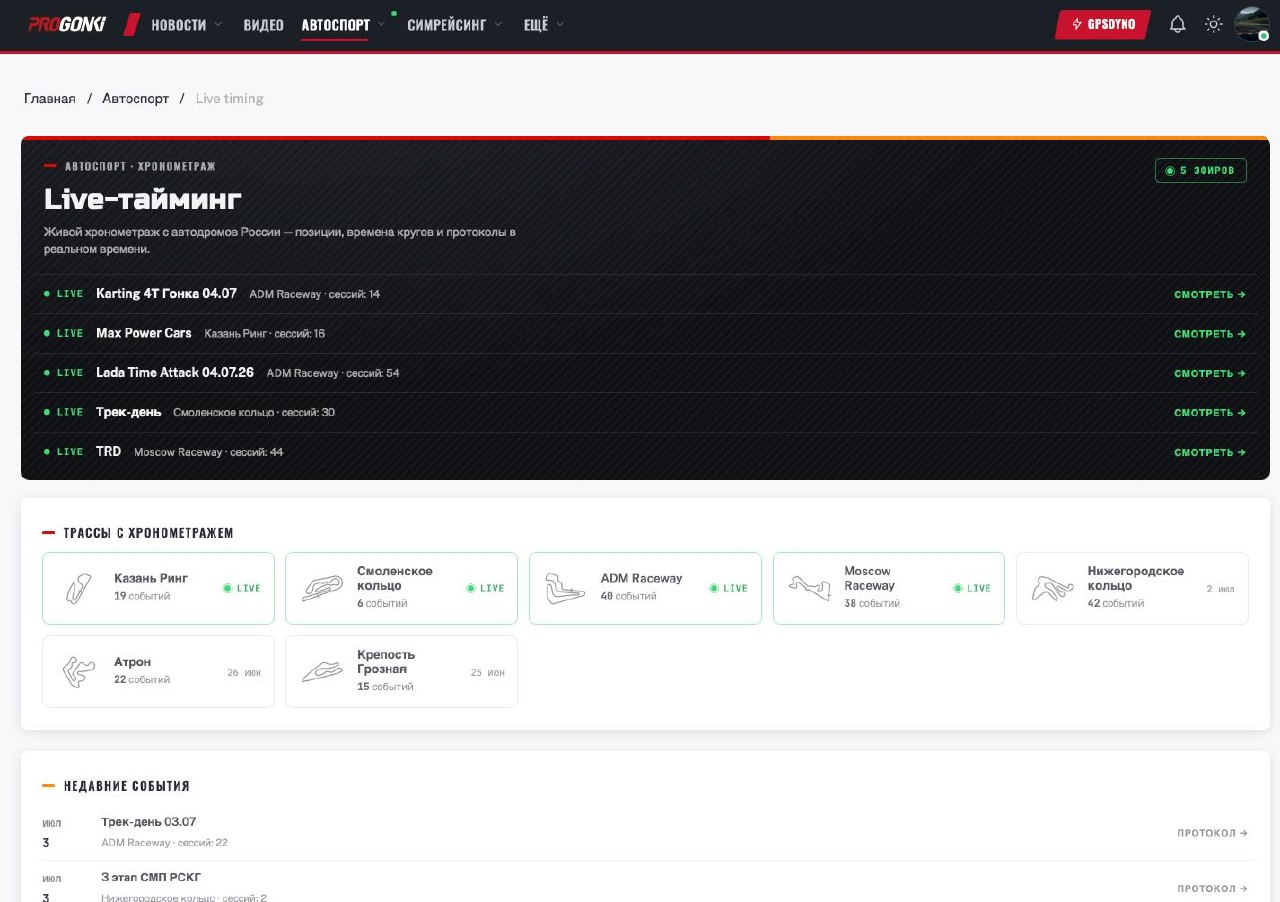Viewport: 1280px width, 902px height.
Task: Open the Lada Time Attack 04.07.26 event
Action: pos(175,372)
